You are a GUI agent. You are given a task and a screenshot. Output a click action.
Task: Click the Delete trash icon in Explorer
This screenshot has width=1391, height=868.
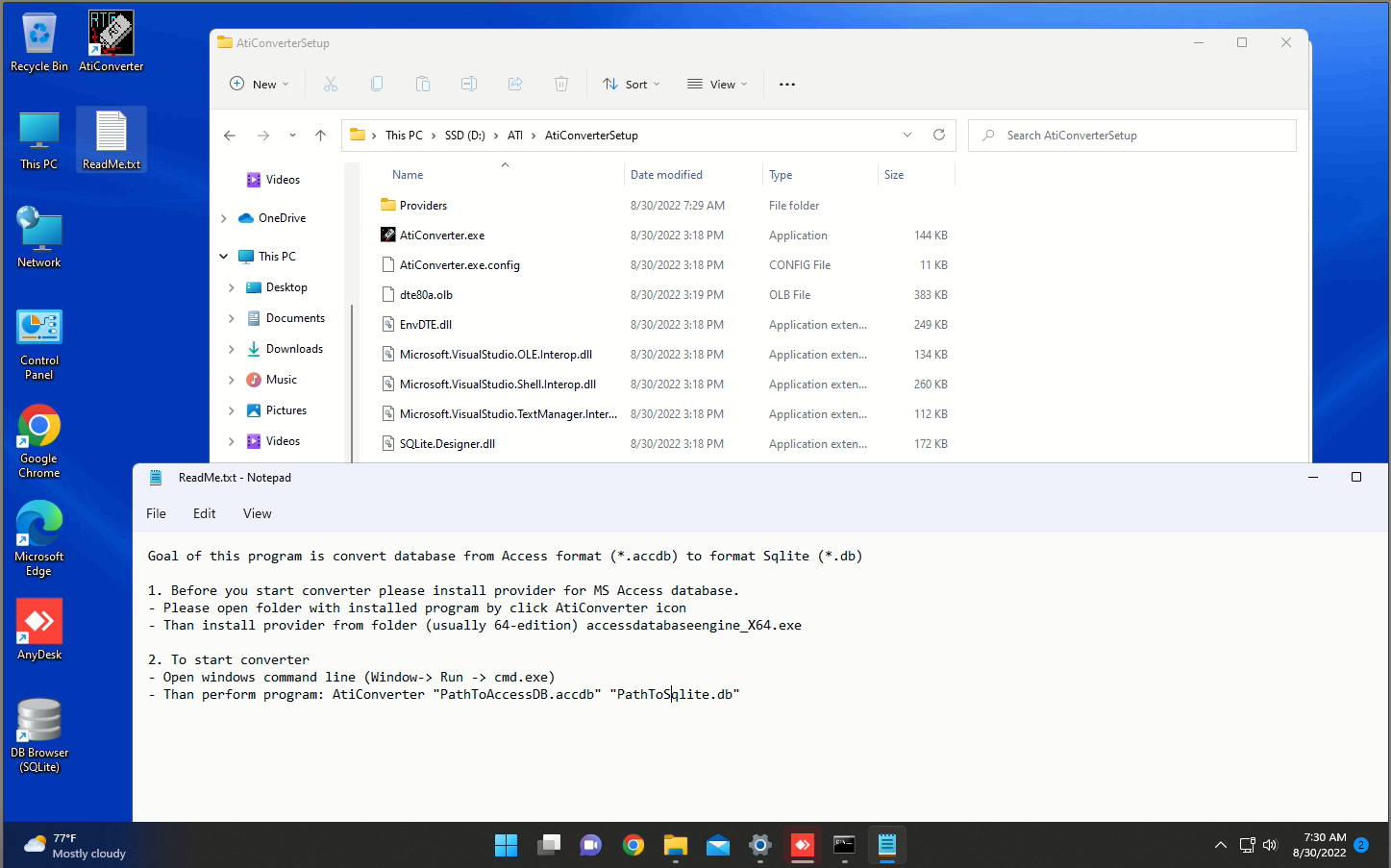561,85
